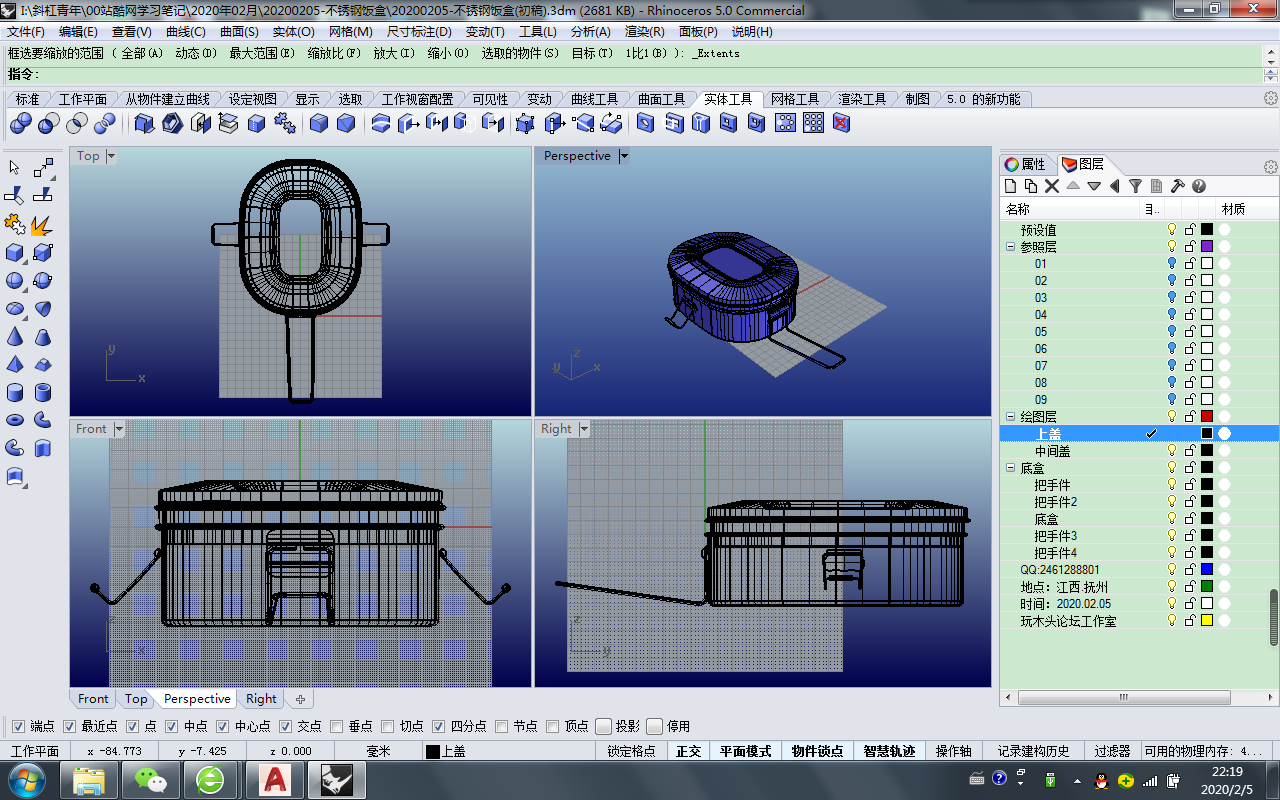Move layer down with the down triangle
Image resolution: width=1280 pixels, height=800 pixels.
(1094, 186)
